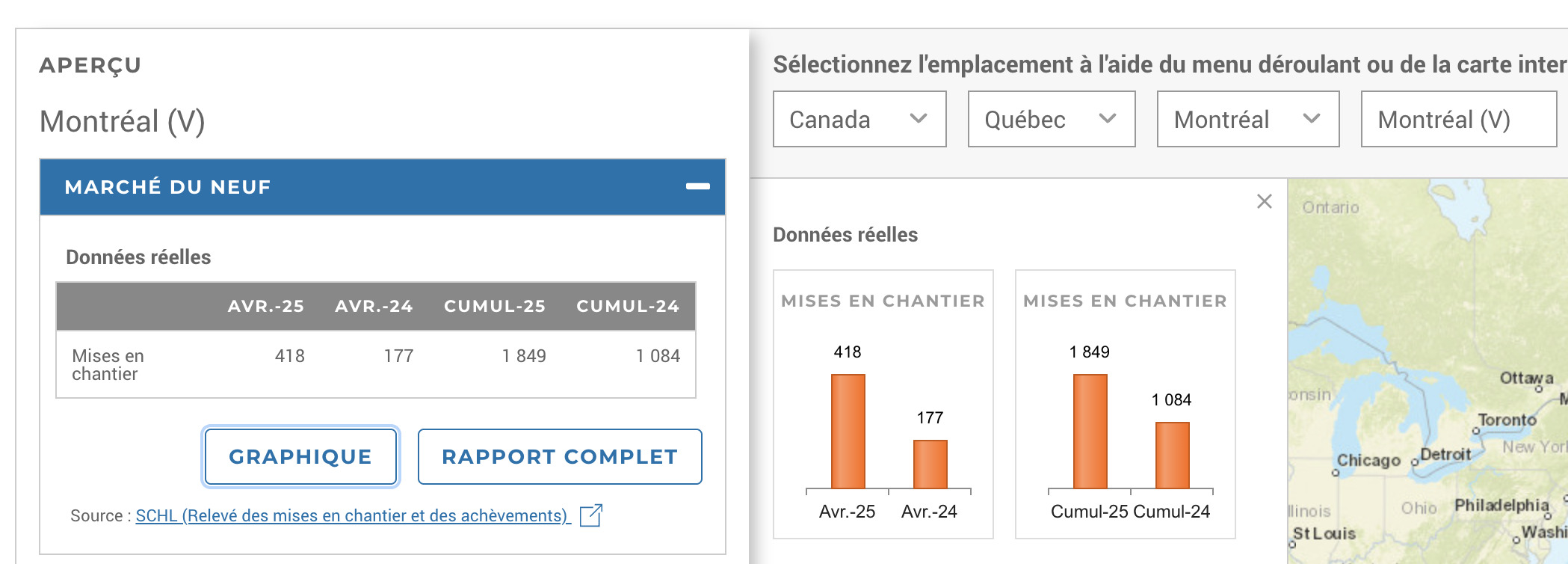Open the SCHL Relevé des mises en chantier link
The image size is (1568, 564).
pyautogui.click(x=352, y=515)
